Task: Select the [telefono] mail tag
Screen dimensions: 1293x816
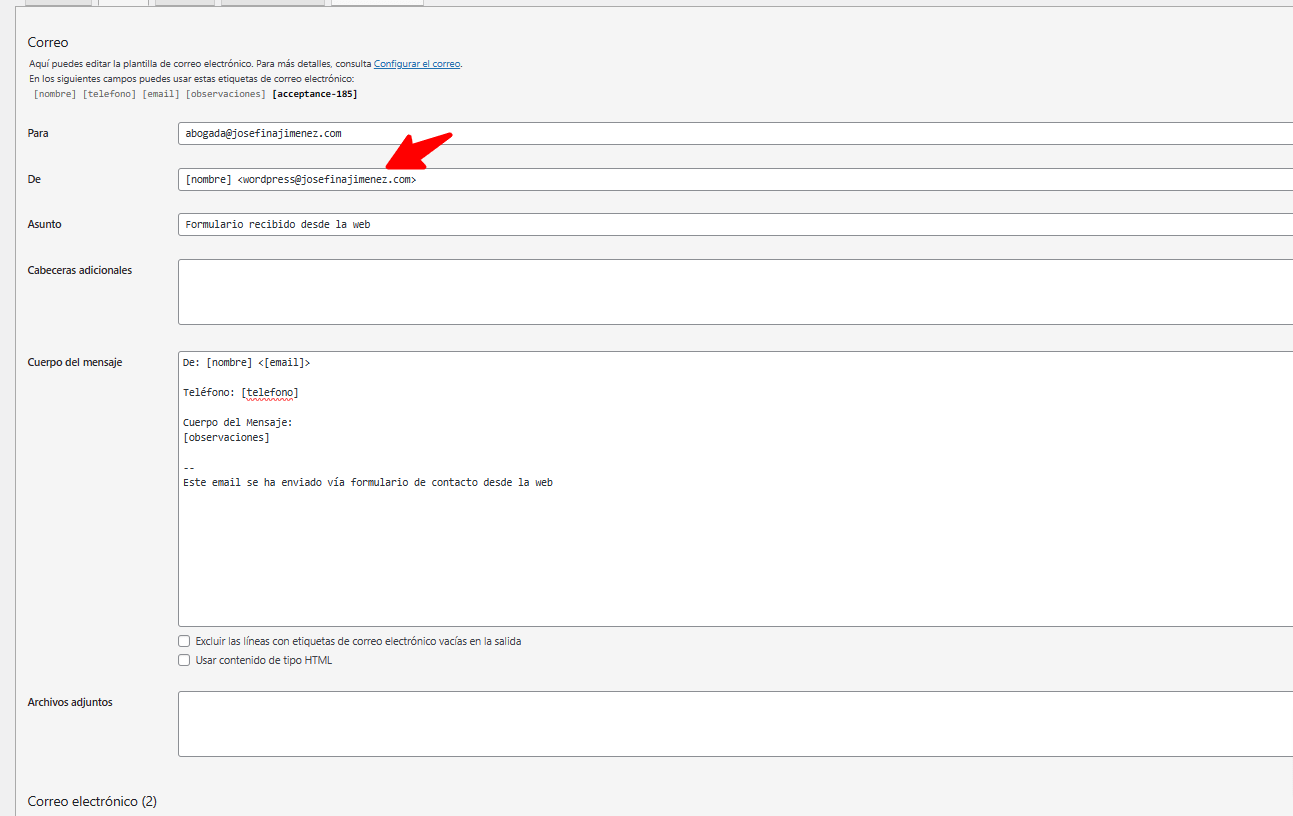Action: coord(109,94)
